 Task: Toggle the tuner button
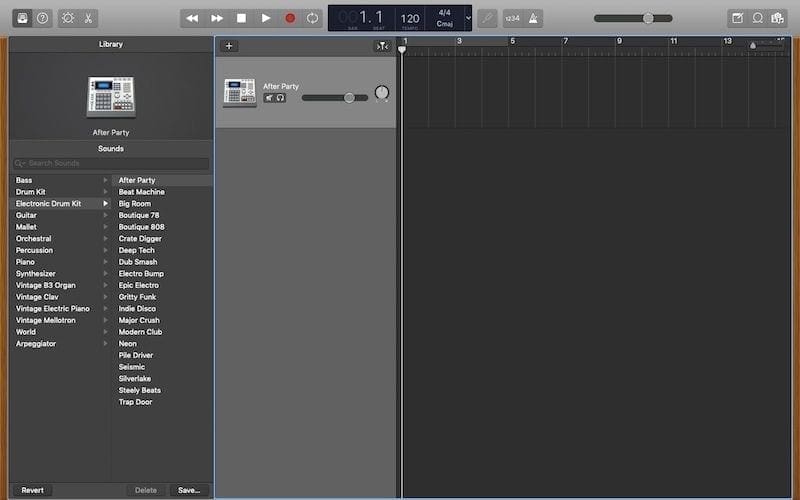pyautogui.click(x=487, y=18)
